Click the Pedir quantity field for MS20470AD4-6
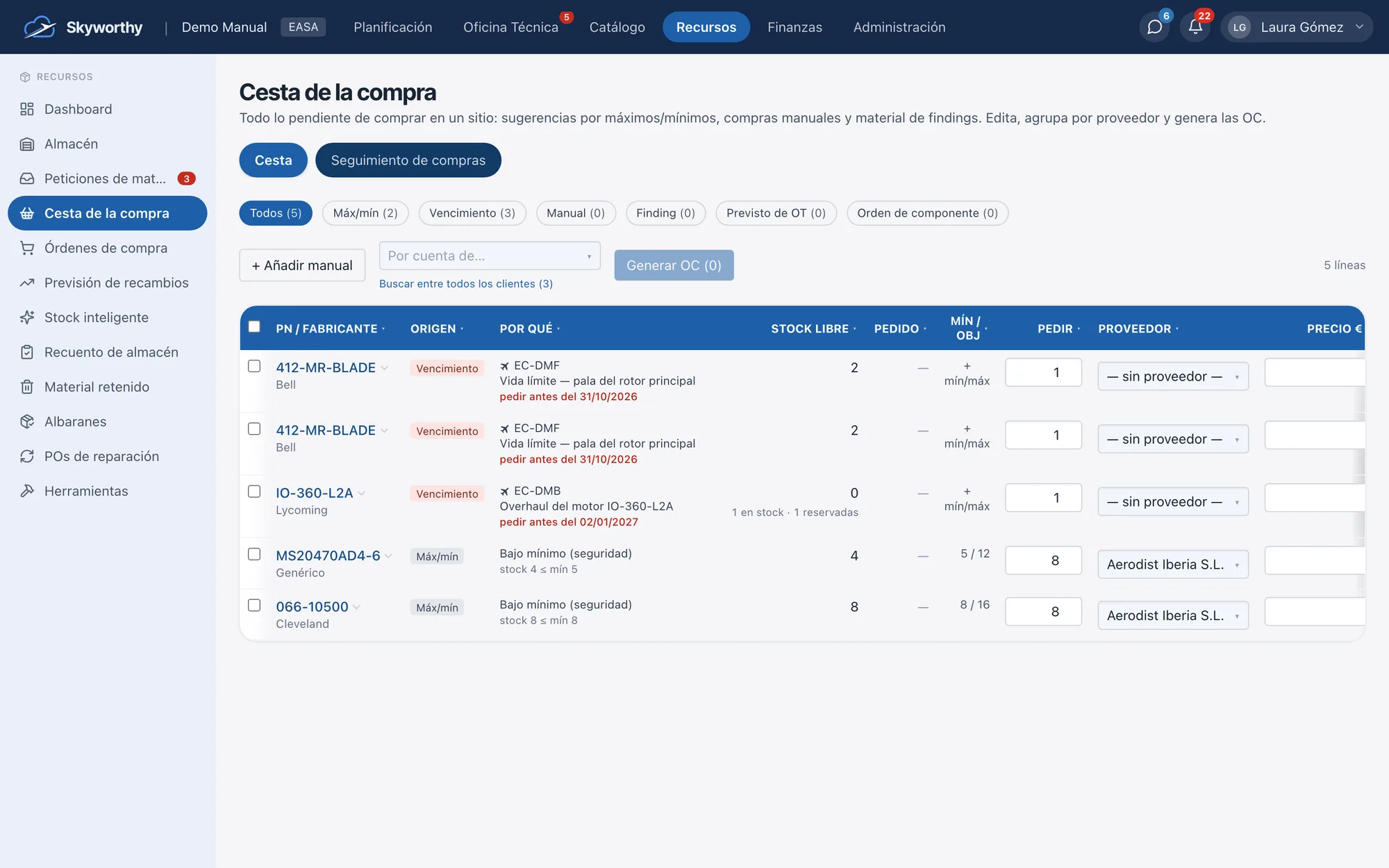This screenshot has height=868, width=1389. tap(1043, 560)
